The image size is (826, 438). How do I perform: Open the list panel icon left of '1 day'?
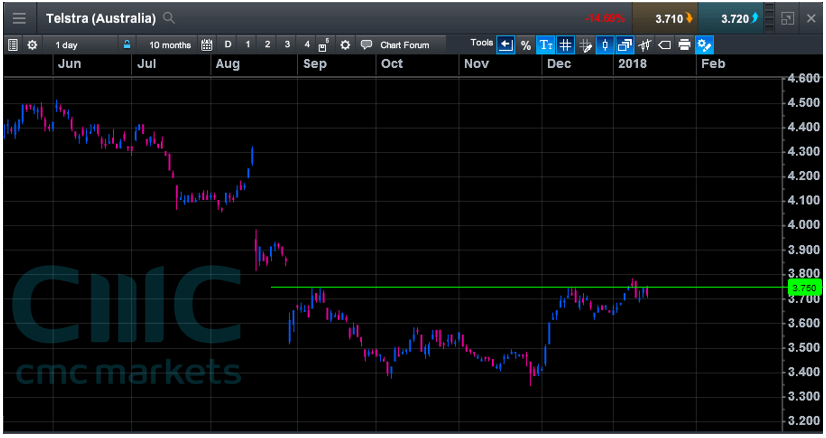coord(13,45)
